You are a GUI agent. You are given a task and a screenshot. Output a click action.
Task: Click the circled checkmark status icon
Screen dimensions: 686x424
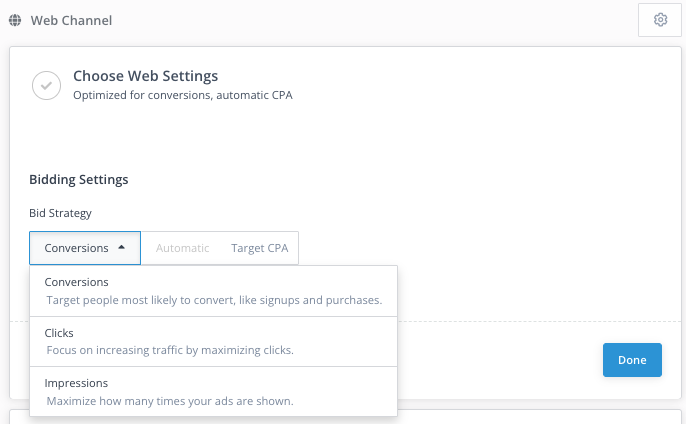coord(46,85)
